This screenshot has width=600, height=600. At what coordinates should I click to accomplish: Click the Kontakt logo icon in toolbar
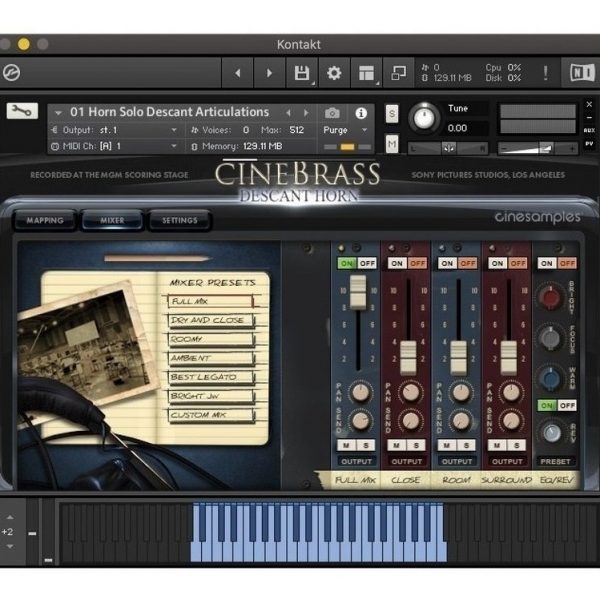point(11,72)
